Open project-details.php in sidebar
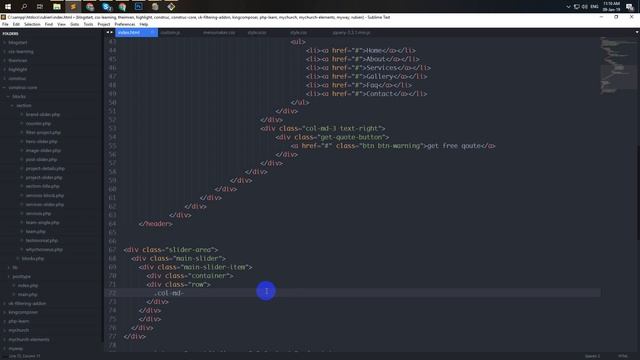Viewport: 640px width, 360px height. pyautogui.click(x=45, y=168)
